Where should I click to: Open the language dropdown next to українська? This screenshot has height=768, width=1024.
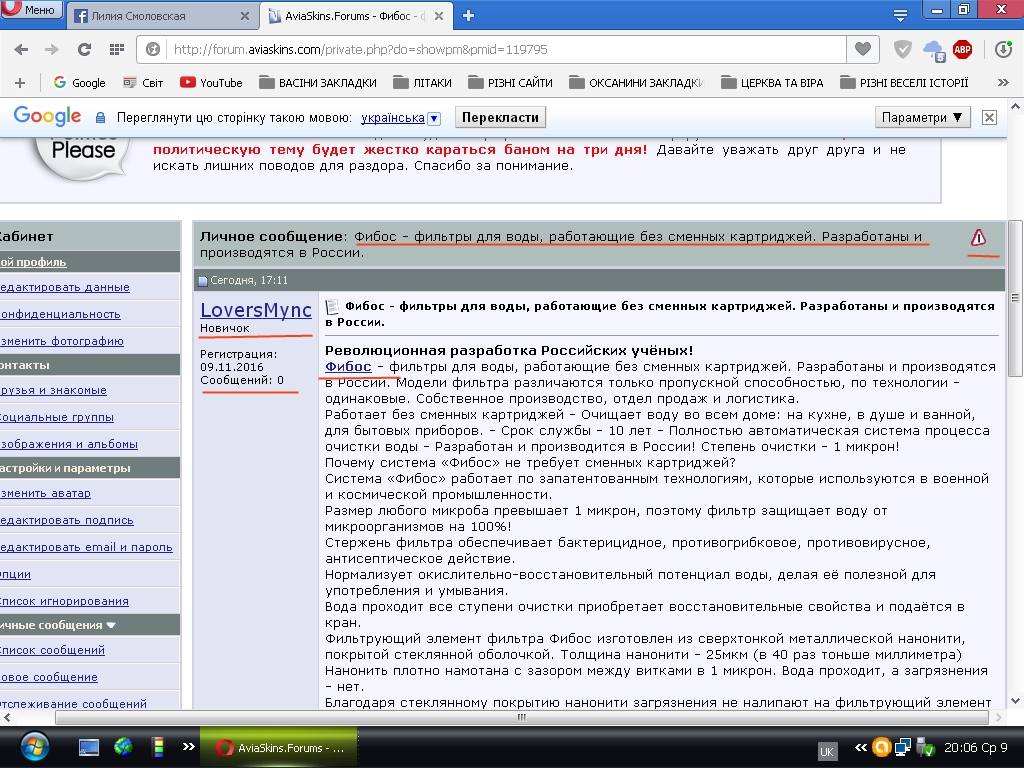(434, 118)
